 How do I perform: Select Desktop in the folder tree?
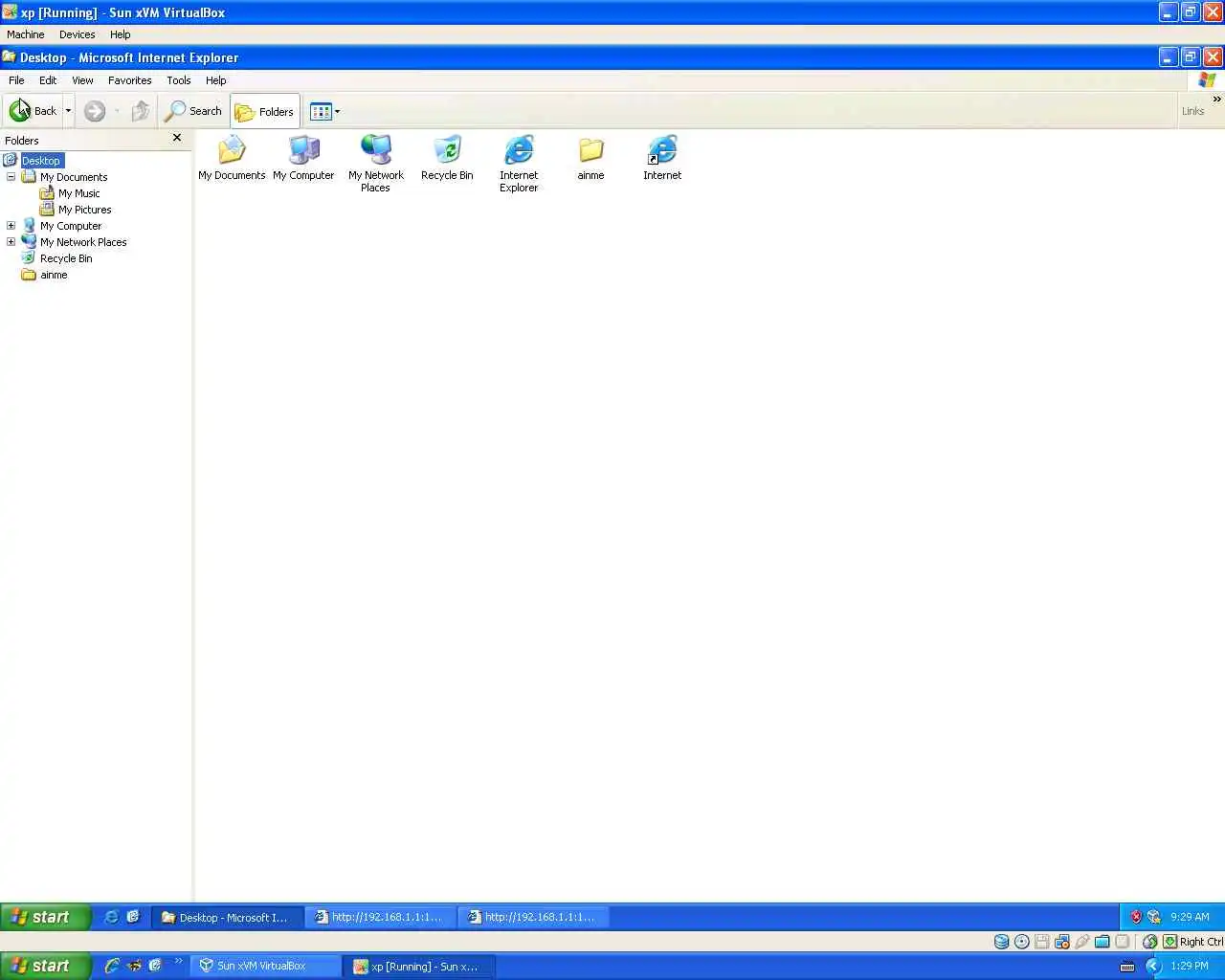pyautogui.click(x=41, y=161)
